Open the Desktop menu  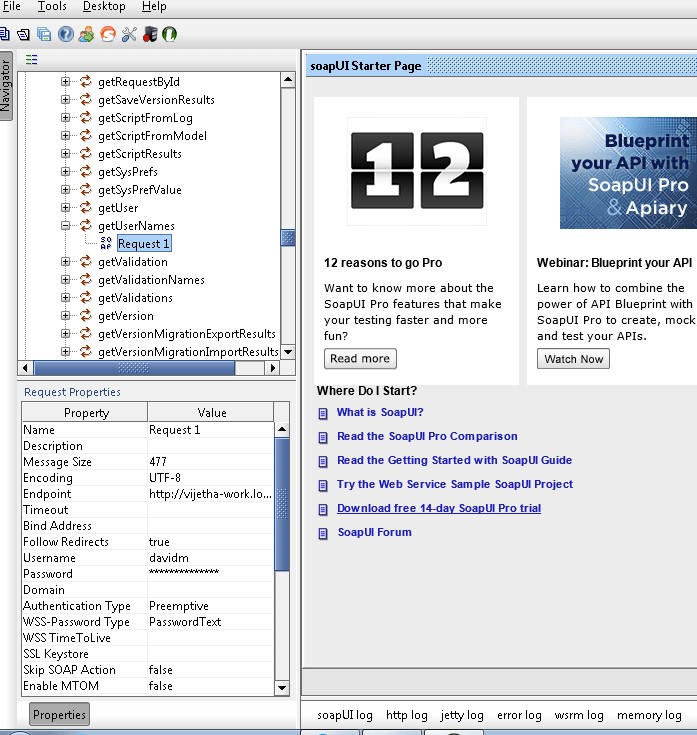click(104, 7)
